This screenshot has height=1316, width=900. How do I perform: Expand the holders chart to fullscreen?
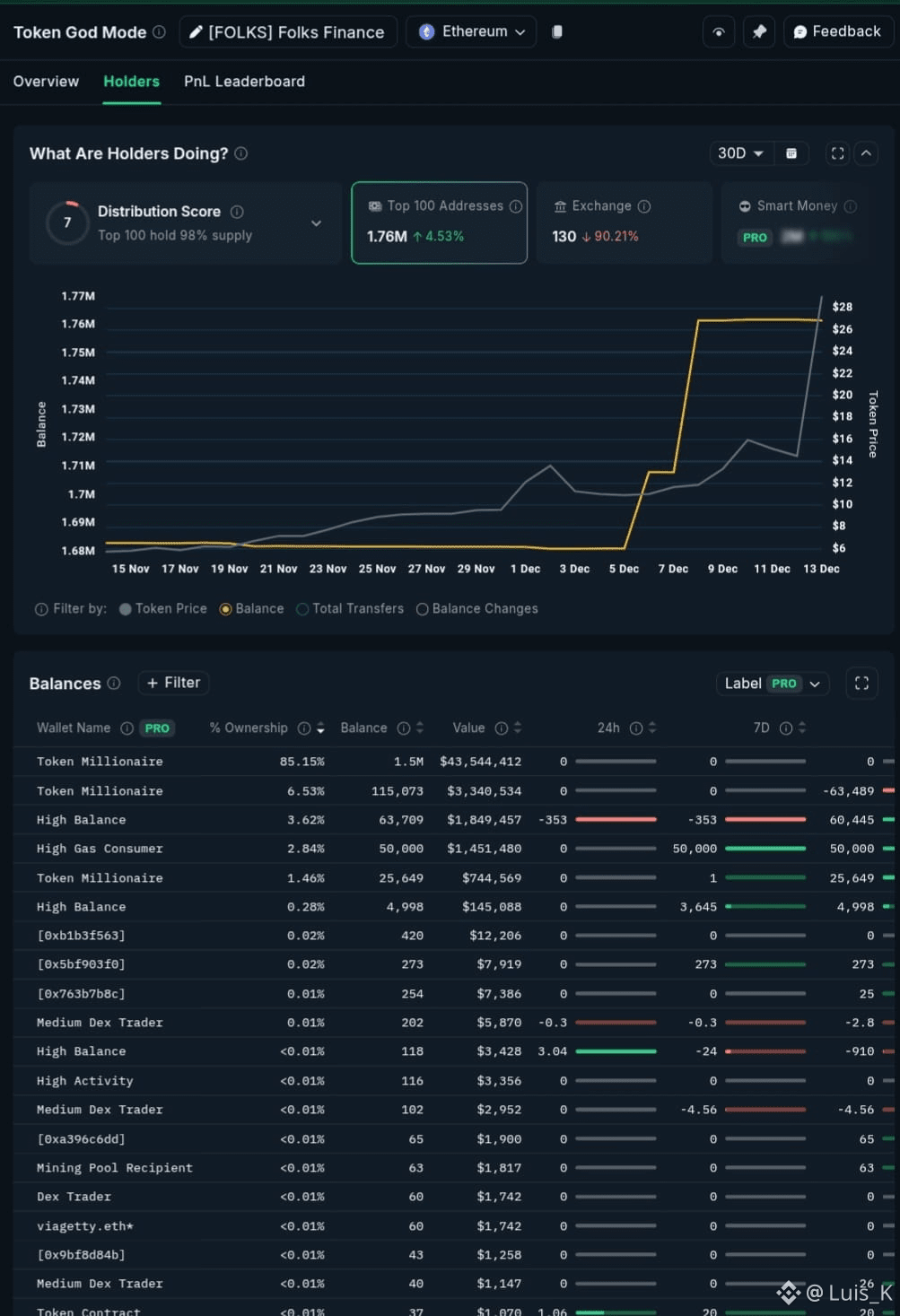[837, 153]
